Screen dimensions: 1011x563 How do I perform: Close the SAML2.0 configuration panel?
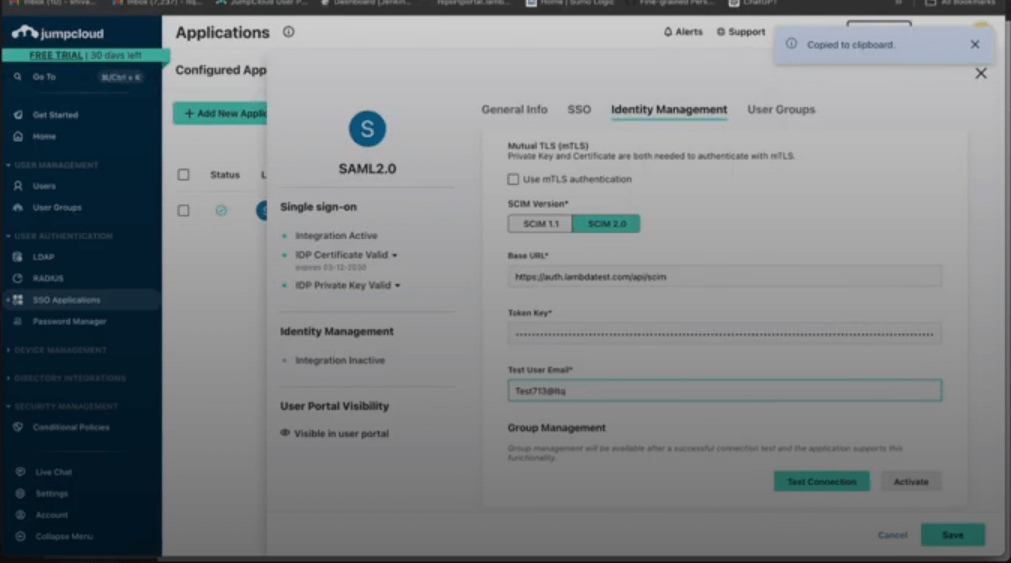981,74
